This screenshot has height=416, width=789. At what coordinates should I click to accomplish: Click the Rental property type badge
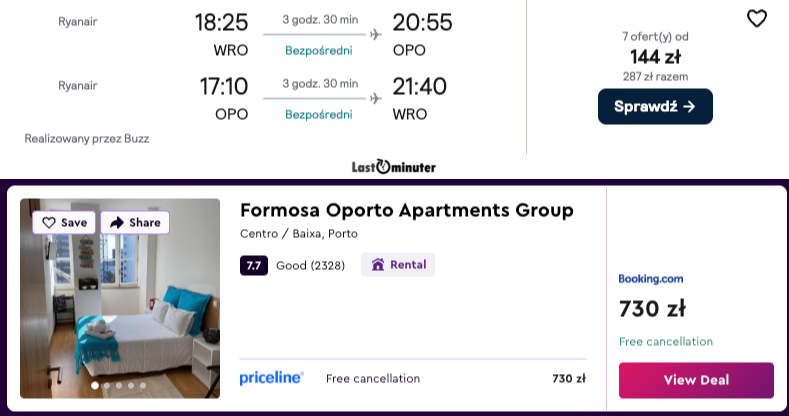tap(398, 265)
